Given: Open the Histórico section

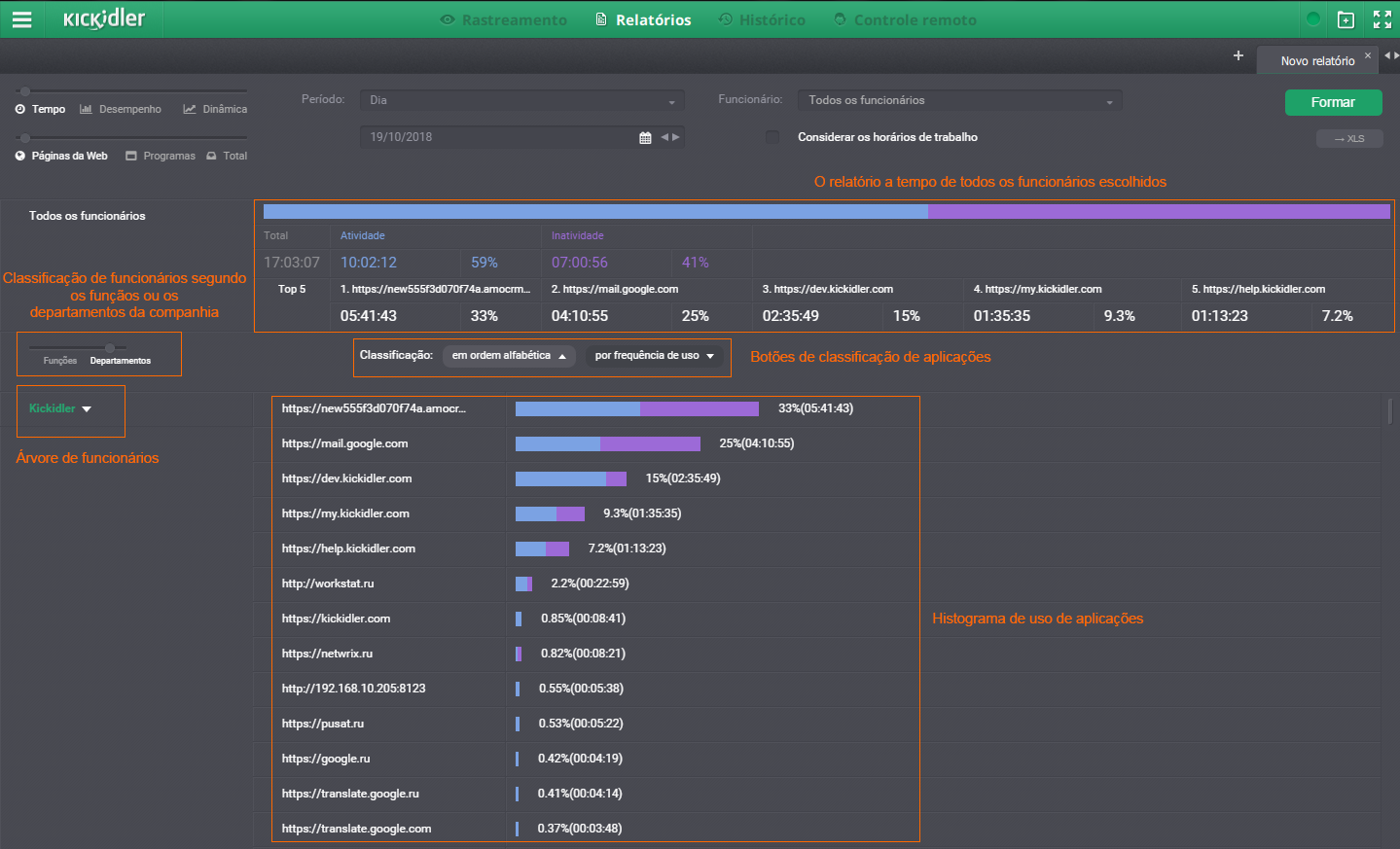Looking at the screenshot, I should point(772,19).
